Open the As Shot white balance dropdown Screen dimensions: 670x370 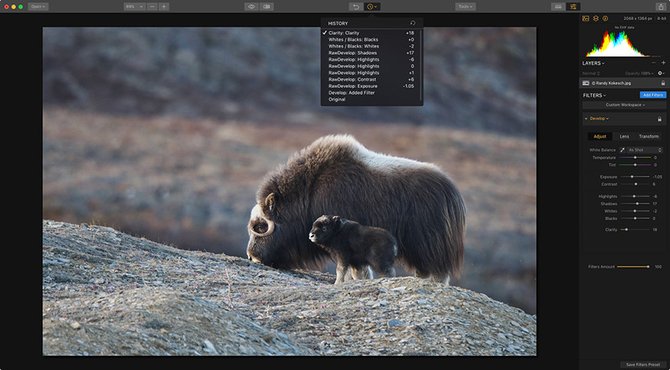coord(644,150)
